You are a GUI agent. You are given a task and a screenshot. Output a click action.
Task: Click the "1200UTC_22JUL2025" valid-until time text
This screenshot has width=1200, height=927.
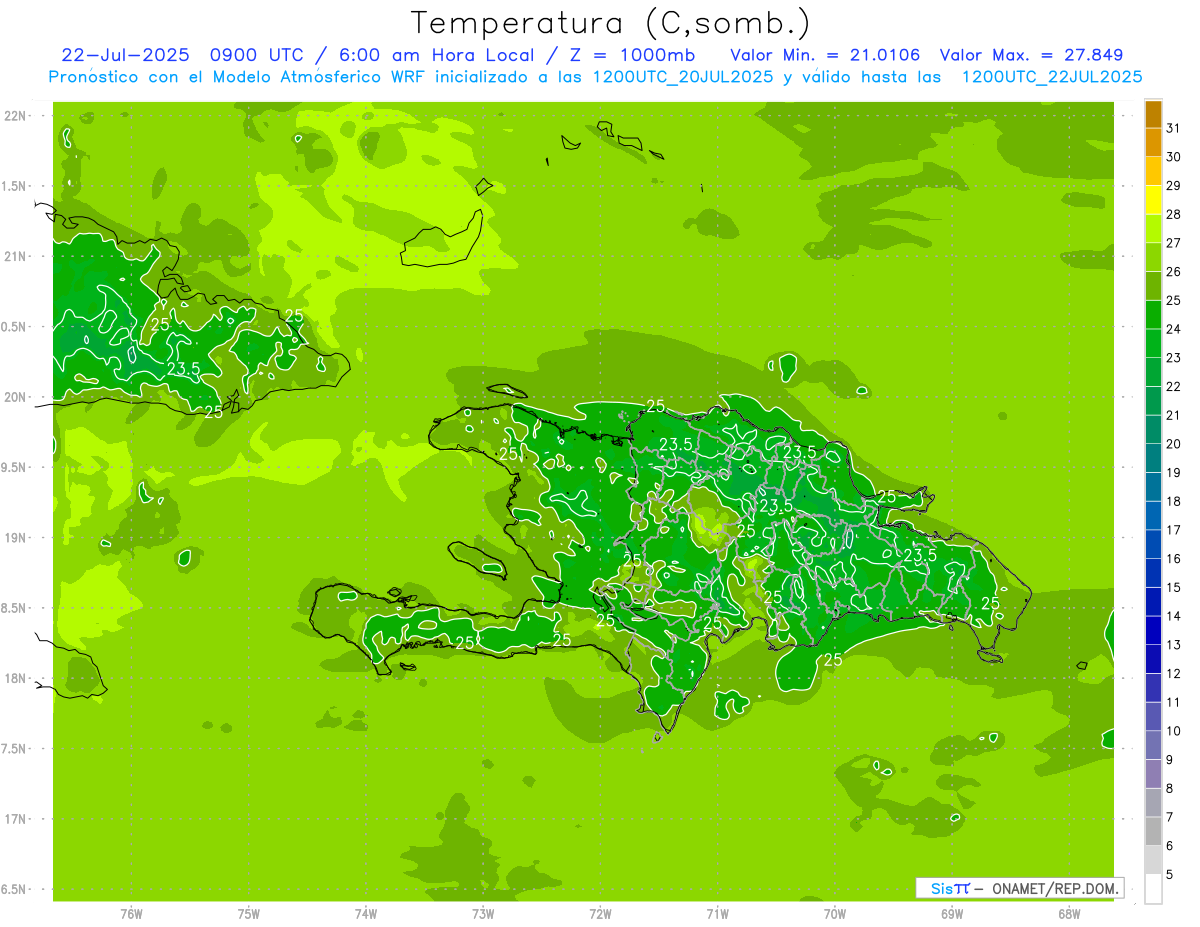[x=1052, y=77]
